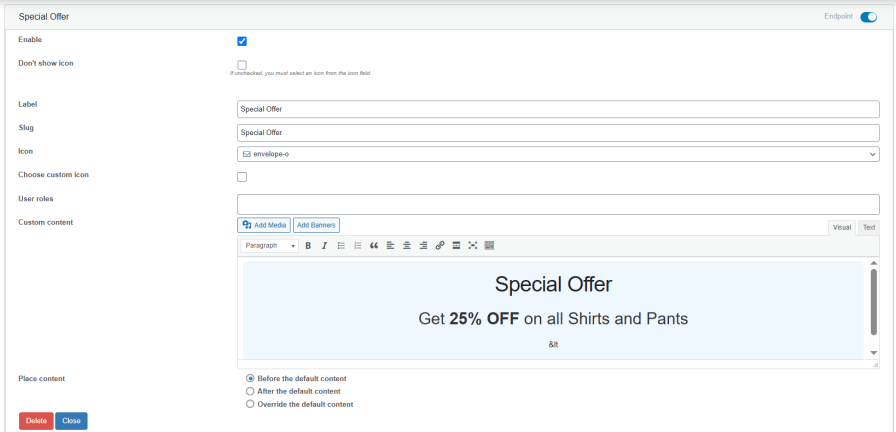Image resolution: width=896 pixels, height=432 pixels.
Task: Select Override the default content
Action: (x=250, y=404)
